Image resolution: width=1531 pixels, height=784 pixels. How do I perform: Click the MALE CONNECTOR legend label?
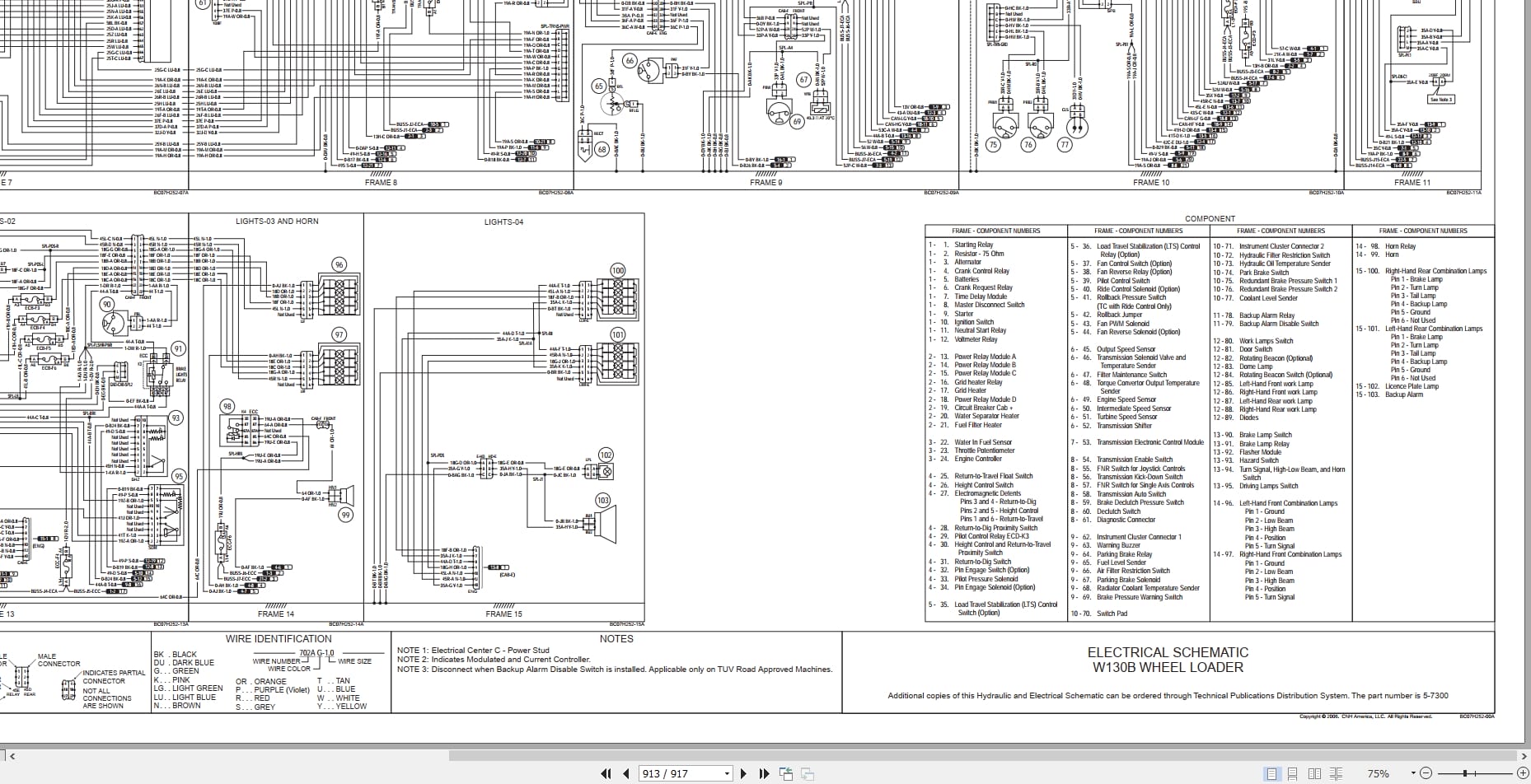(59, 660)
